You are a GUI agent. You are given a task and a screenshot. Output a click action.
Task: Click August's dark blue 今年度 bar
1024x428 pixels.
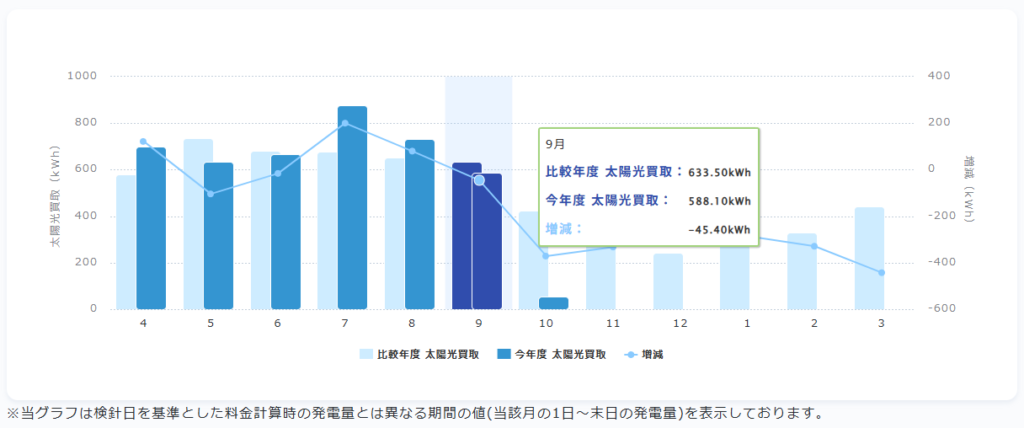[x=419, y=224]
